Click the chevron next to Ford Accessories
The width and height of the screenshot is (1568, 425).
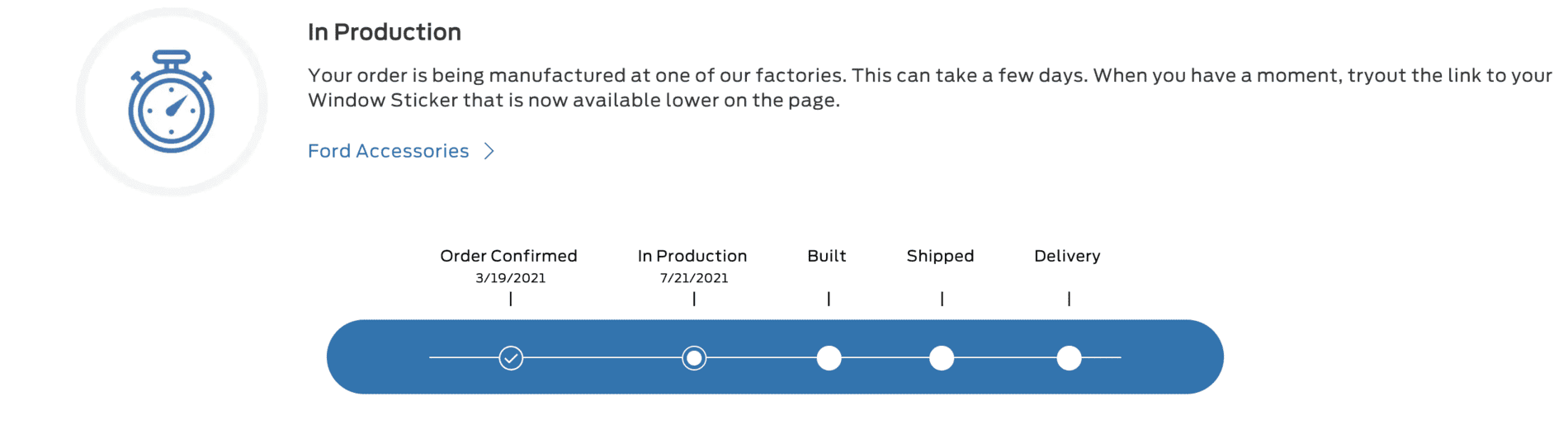tap(489, 151)
